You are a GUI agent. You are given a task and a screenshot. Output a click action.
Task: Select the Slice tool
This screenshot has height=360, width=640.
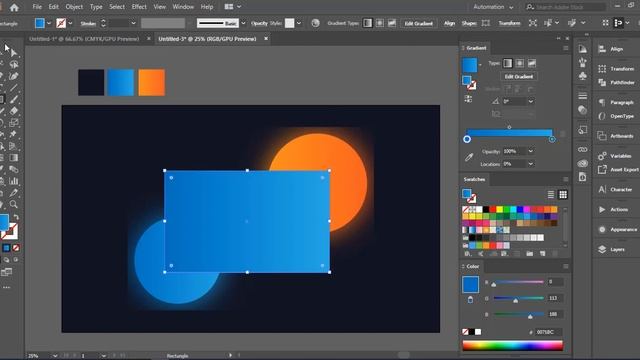(14, 193)
